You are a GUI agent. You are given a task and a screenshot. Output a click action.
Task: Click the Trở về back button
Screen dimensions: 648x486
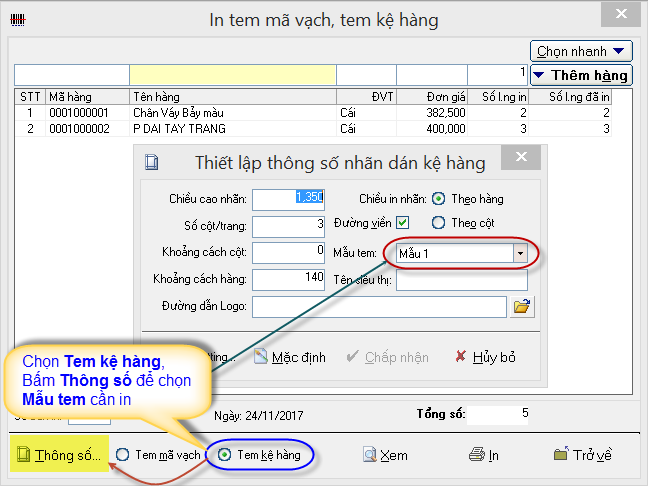pyautogui.click(x=582, y=455)
